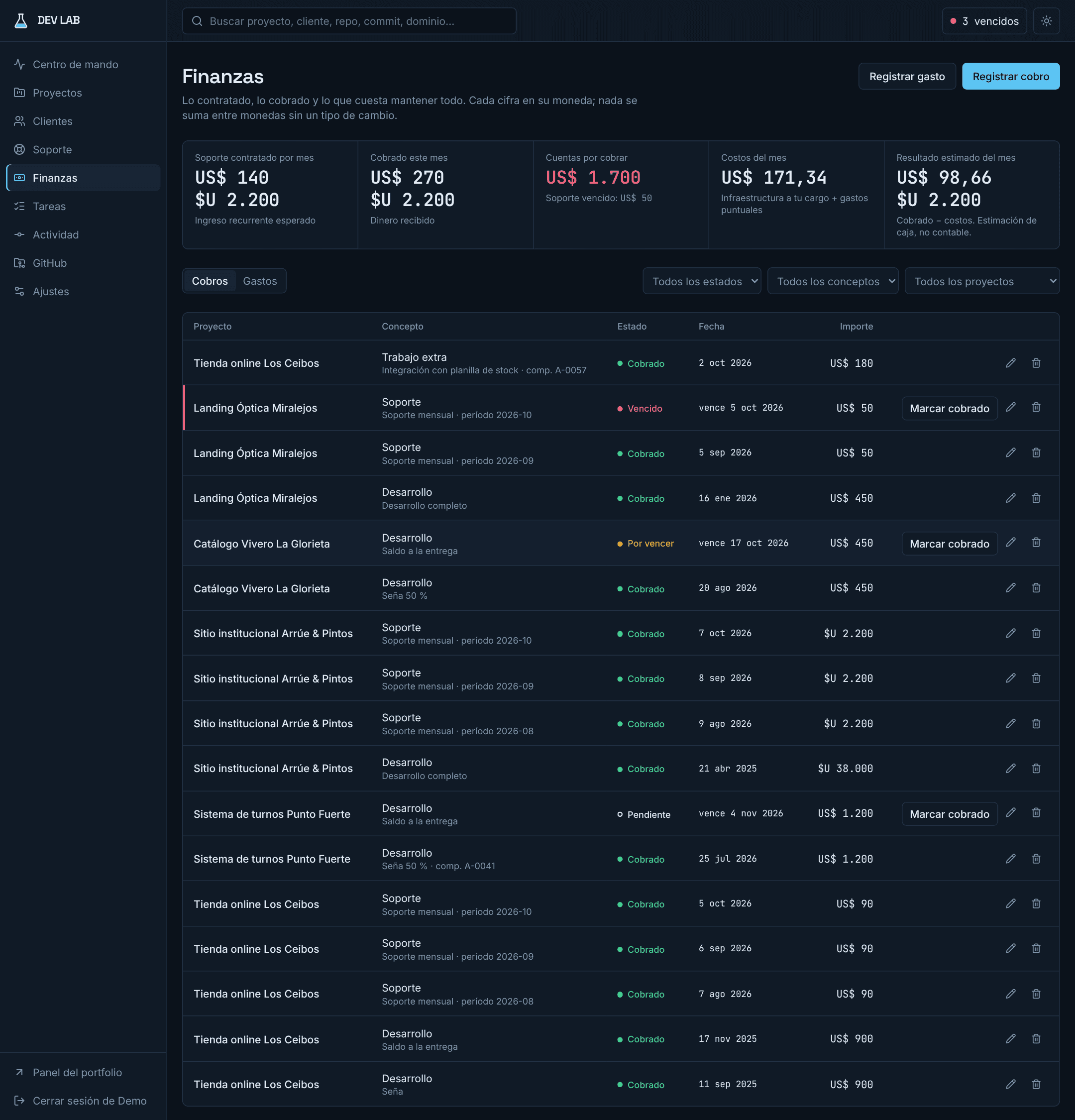
Task: Open the Soporte section in the sidebar
Action: (84, 150)
